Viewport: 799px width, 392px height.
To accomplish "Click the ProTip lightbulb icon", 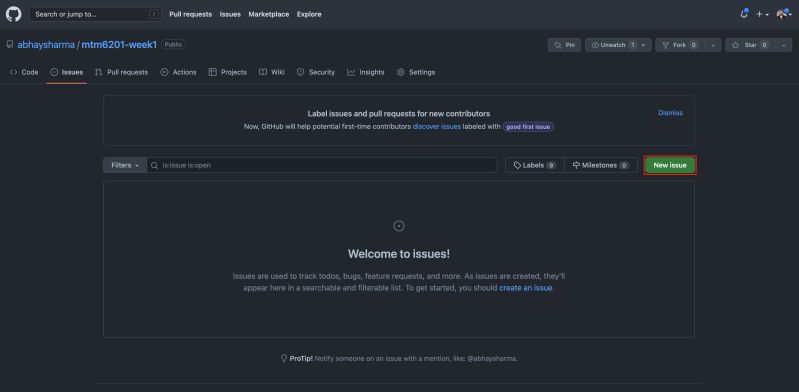I will point(284,358).
